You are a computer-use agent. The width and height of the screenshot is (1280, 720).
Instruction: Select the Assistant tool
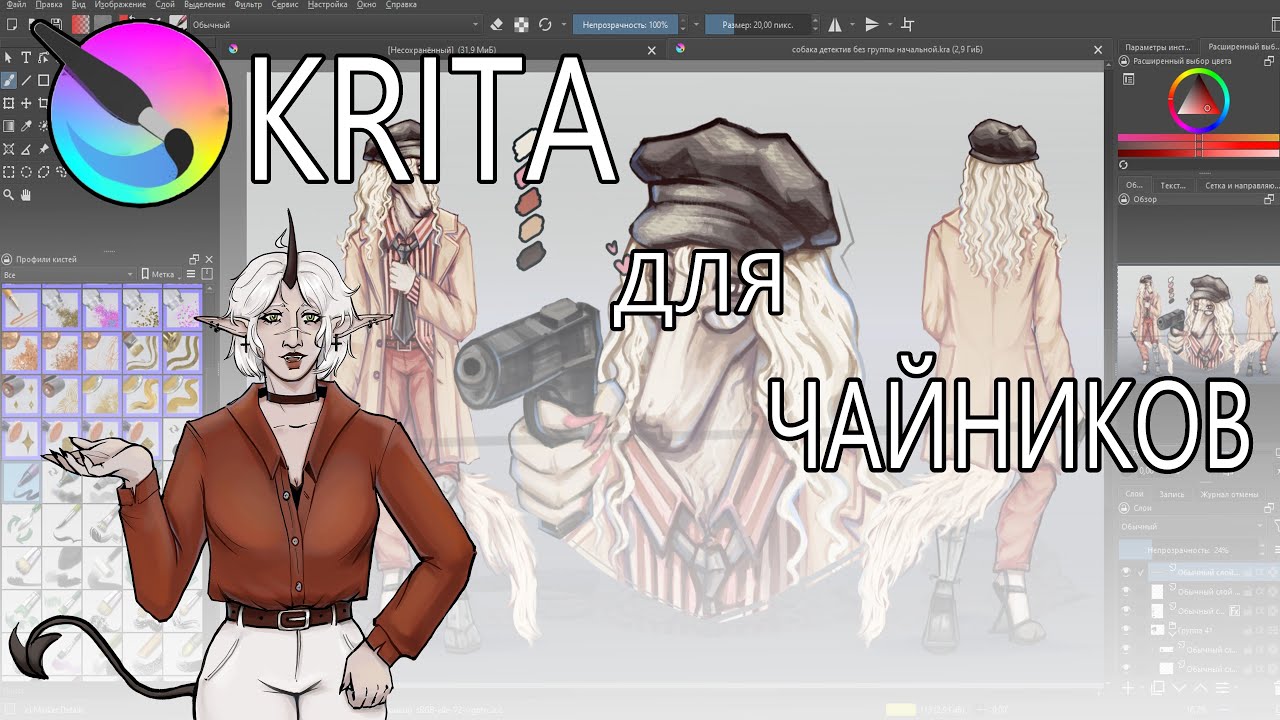tap(8, 149)
